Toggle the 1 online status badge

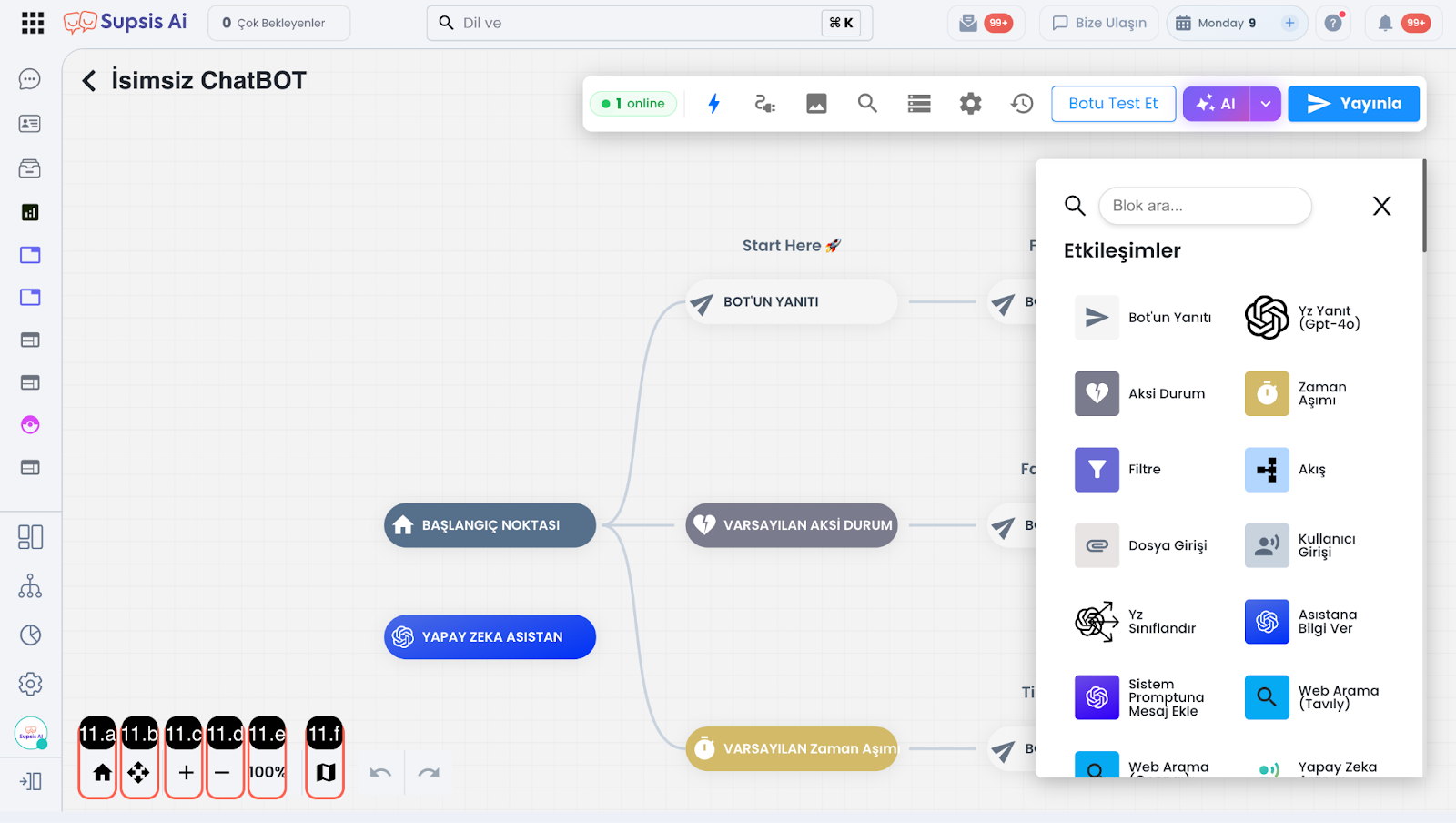[x=633, y=104]
